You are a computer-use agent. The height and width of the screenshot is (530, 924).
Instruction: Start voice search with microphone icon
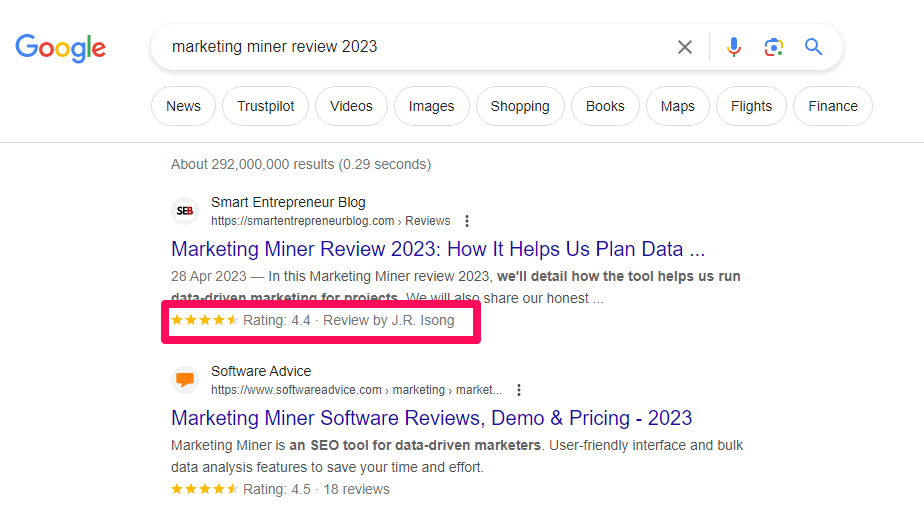click(x=734, y=47)
